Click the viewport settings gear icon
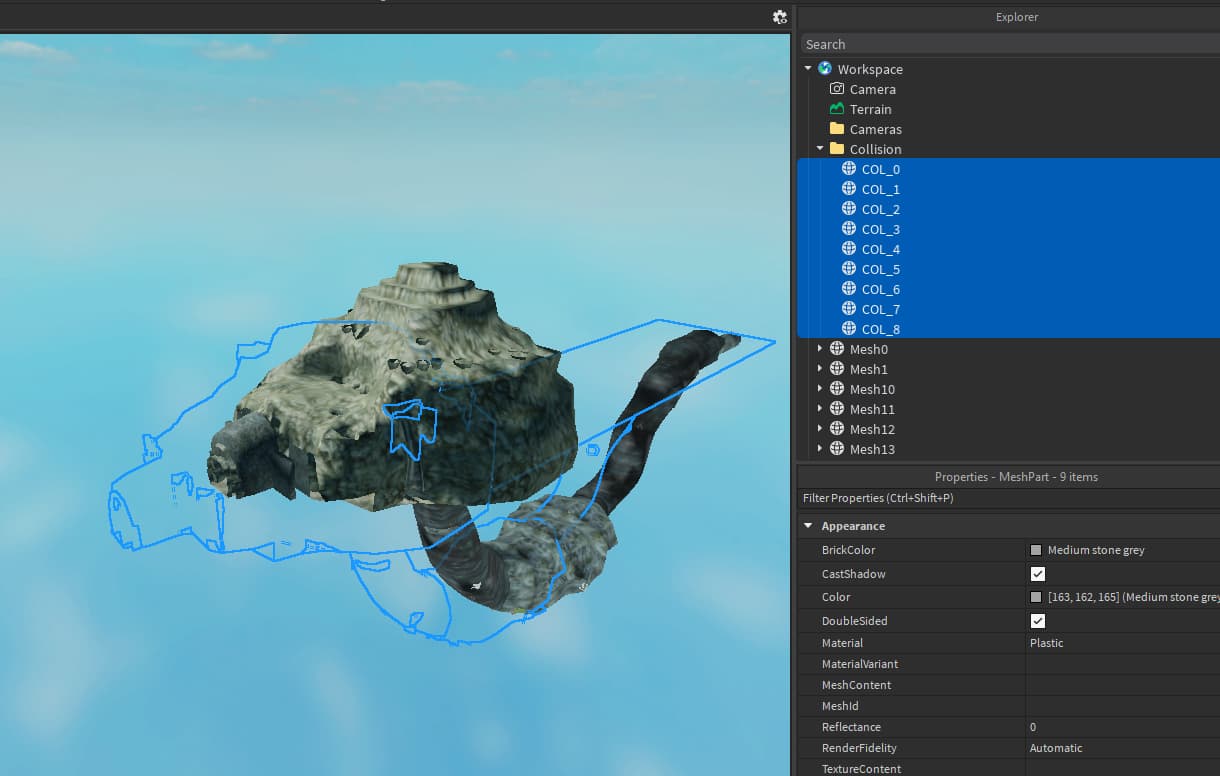 click(x=780, y=17)
